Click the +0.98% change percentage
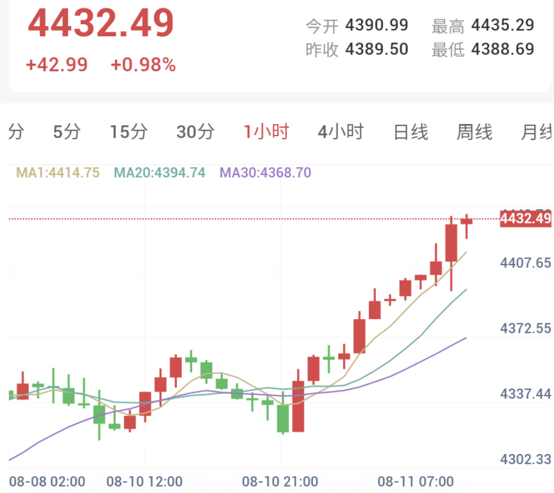Image resolution: width=554 pixels, height=493 pixels. [143, 65]
